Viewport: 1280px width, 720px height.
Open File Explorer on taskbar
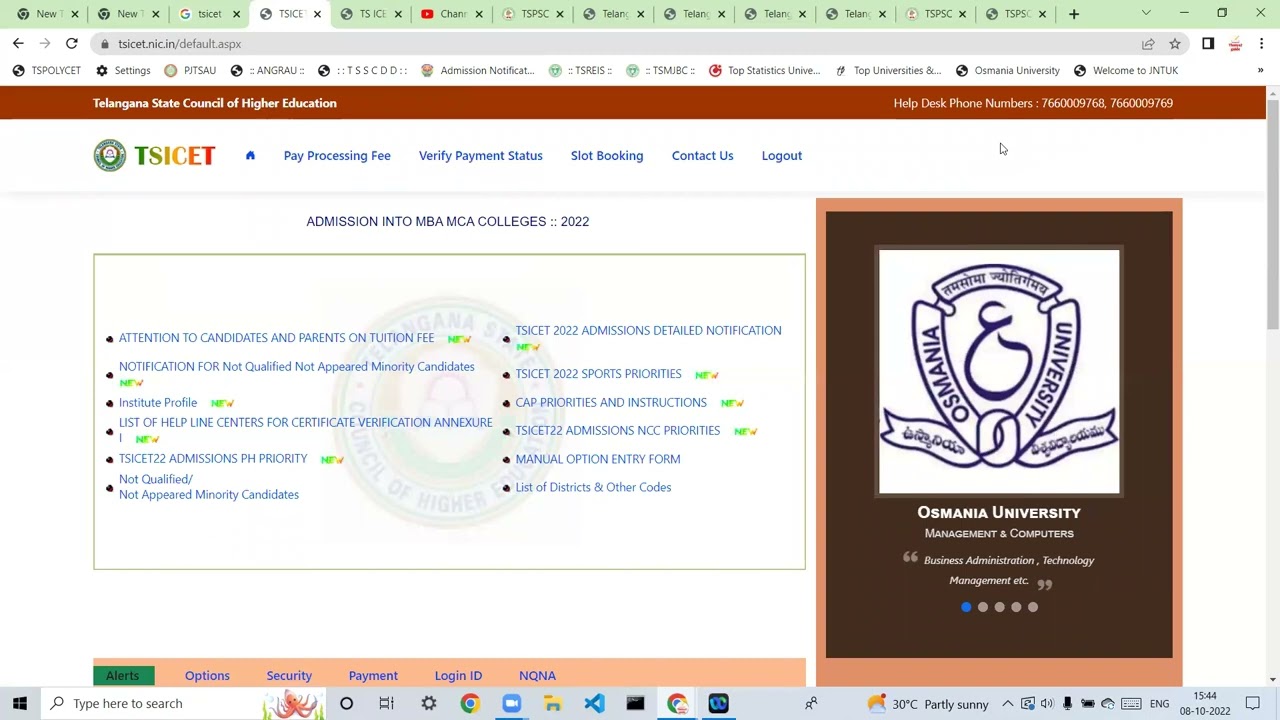point(552,703)
